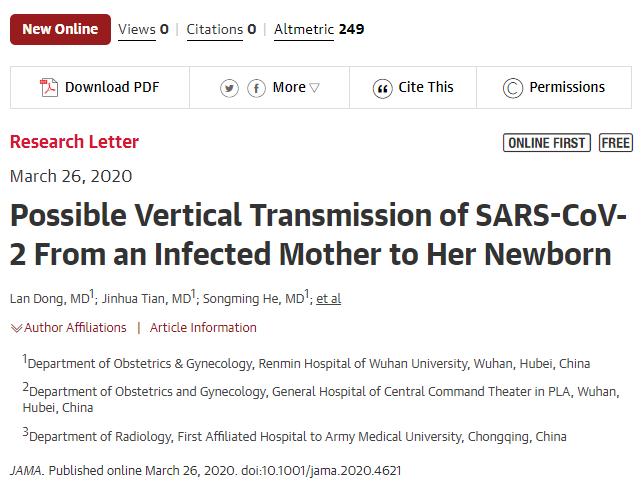Open the Views metric tab
641x486 pixels.
[143, 29]
